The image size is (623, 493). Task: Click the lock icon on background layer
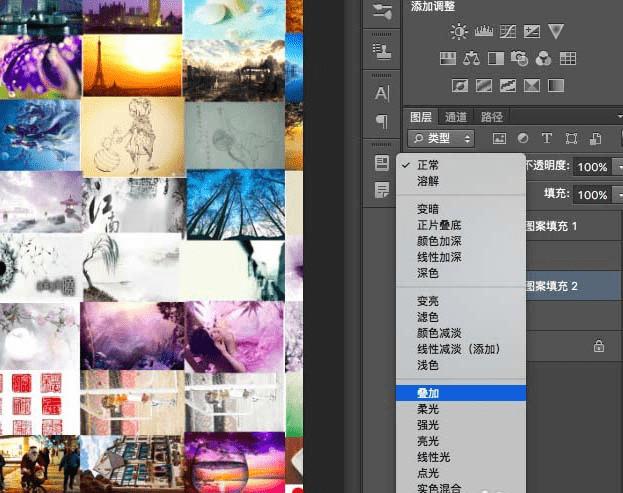tap(599, 346)
